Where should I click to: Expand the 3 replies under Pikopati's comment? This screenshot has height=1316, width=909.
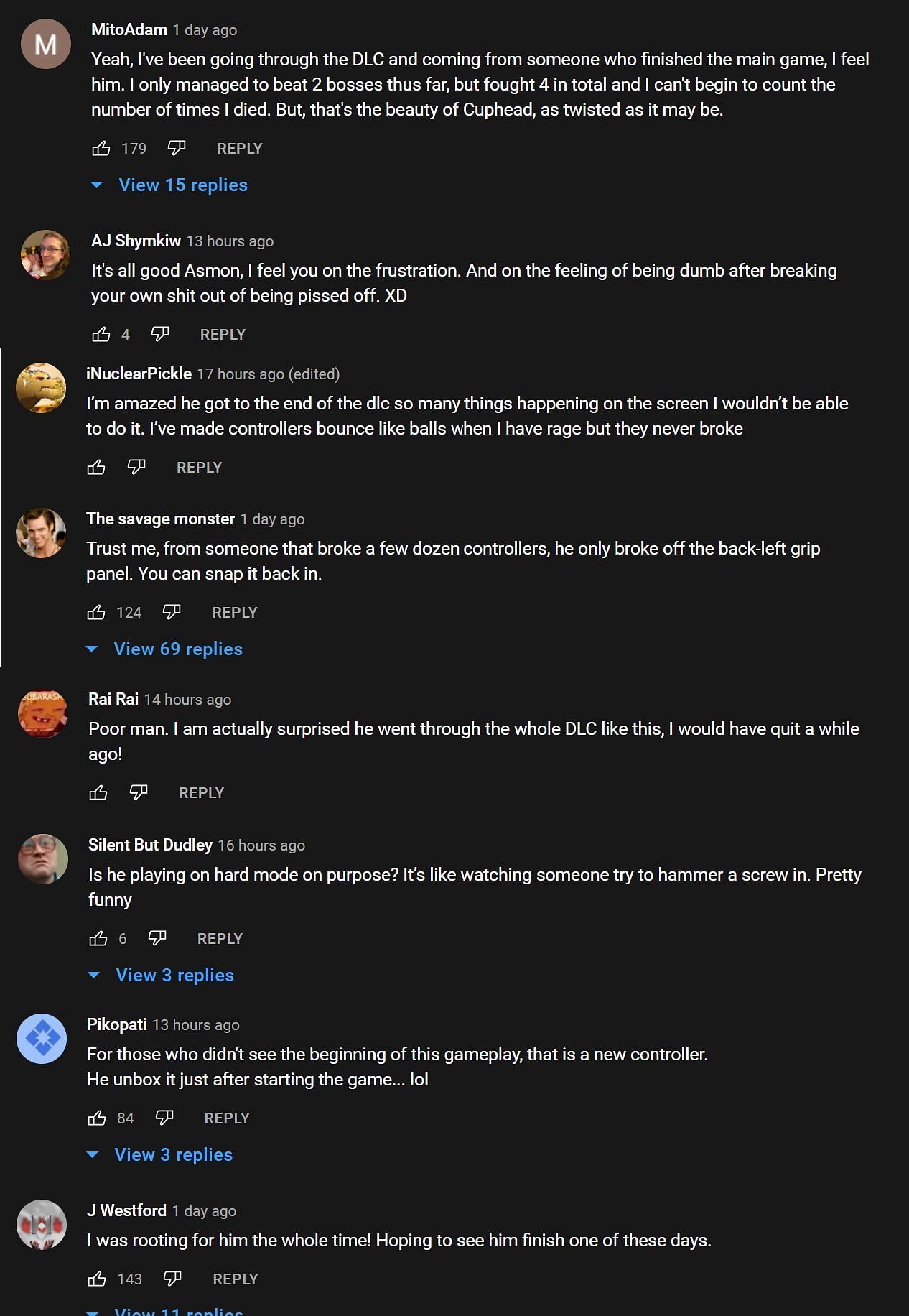pyautogui.click(x=173, y=1155)
